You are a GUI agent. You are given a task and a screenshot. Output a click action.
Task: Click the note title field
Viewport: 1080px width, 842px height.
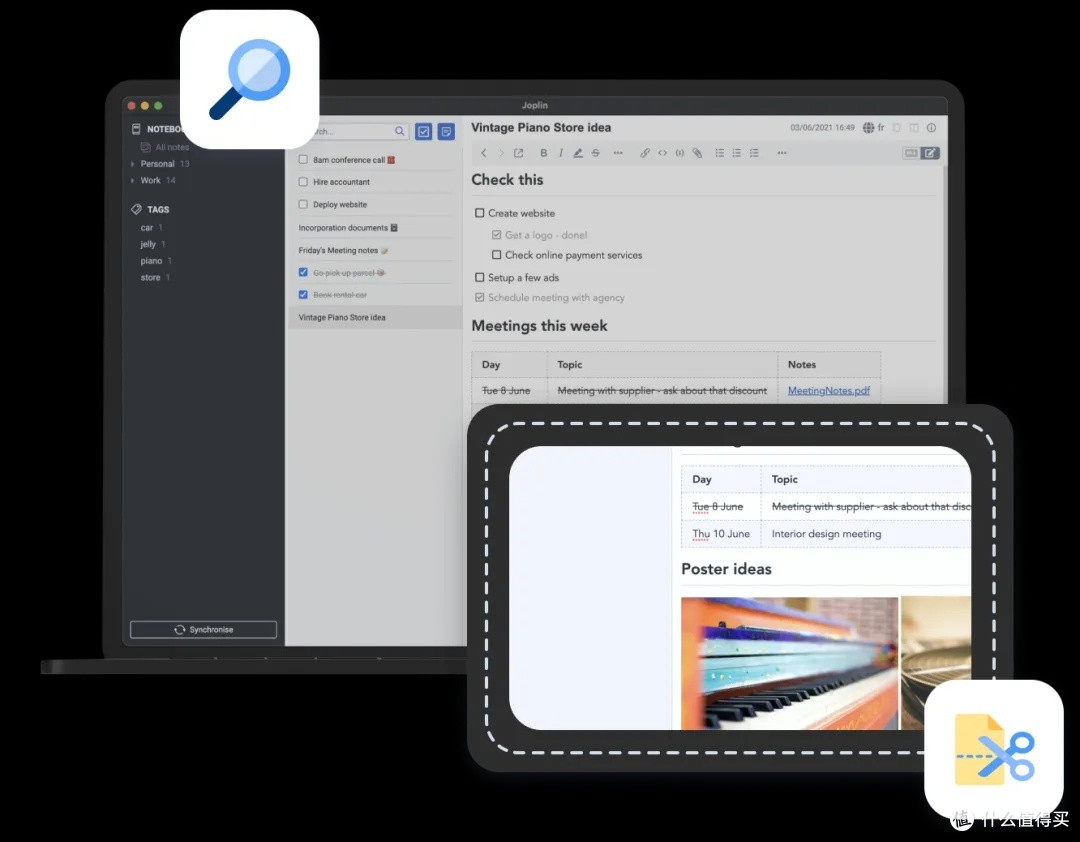[x=541, y=127]
